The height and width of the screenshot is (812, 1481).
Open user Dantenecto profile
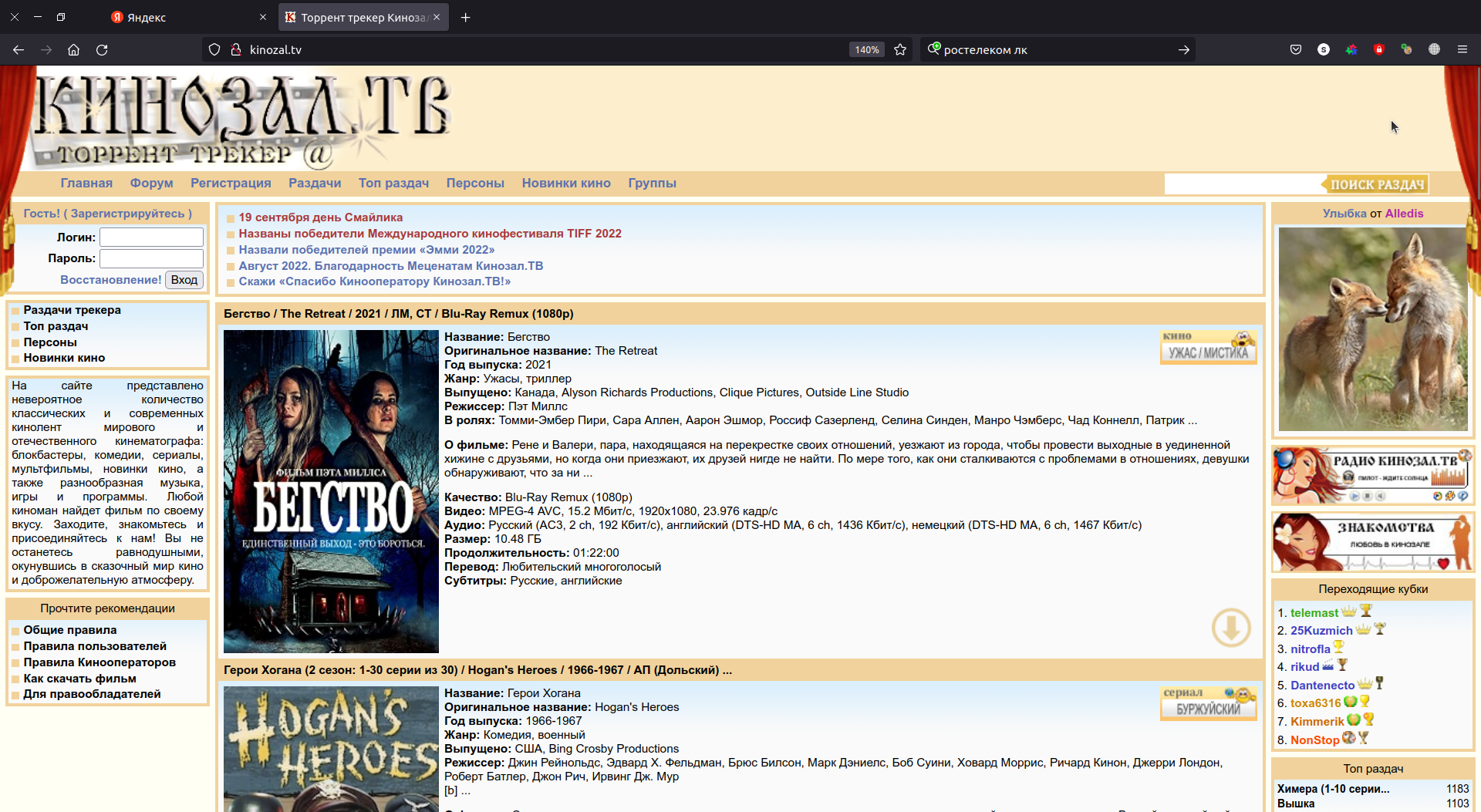(1323, 686)
